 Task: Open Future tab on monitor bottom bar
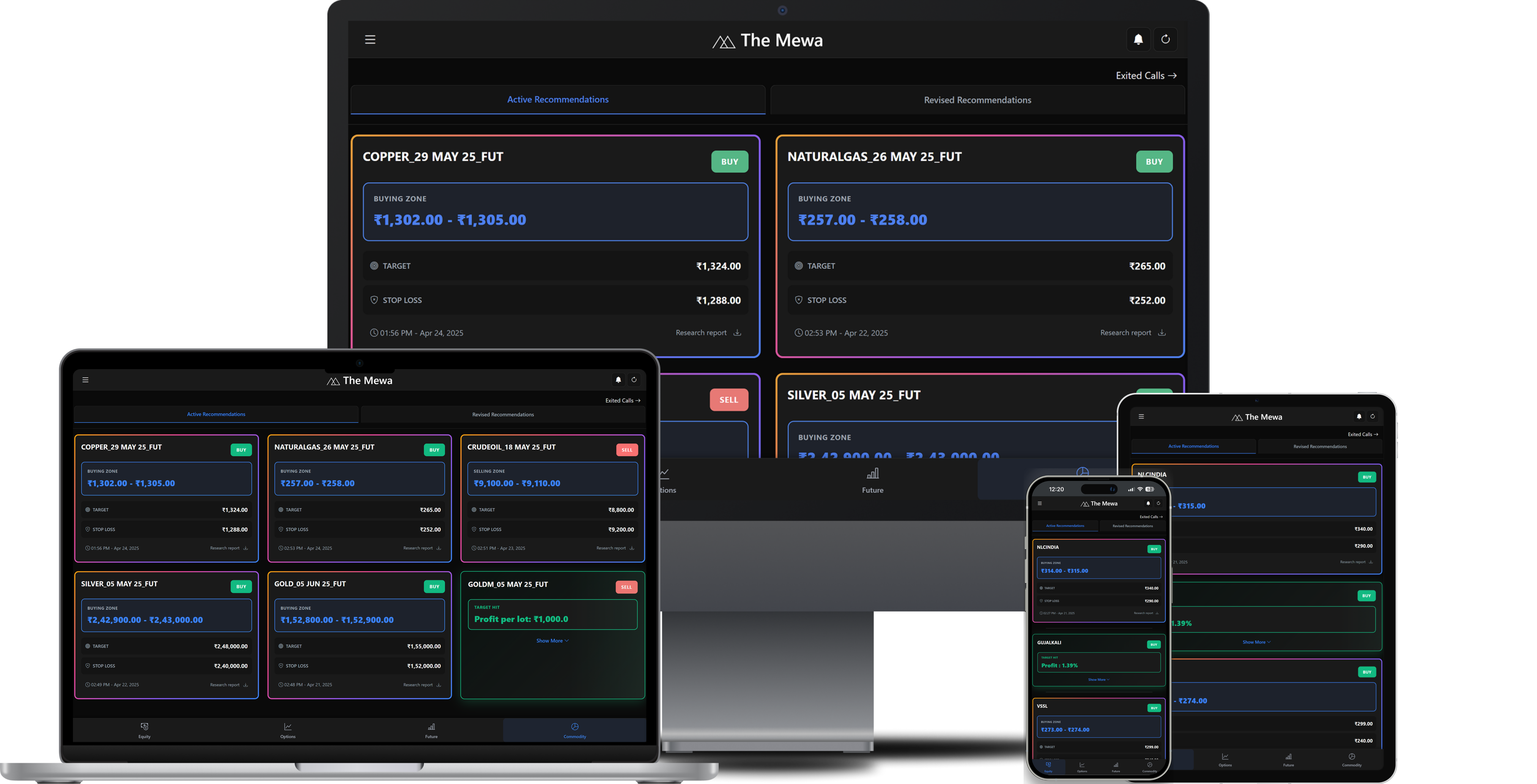click(x=872, y=481)
